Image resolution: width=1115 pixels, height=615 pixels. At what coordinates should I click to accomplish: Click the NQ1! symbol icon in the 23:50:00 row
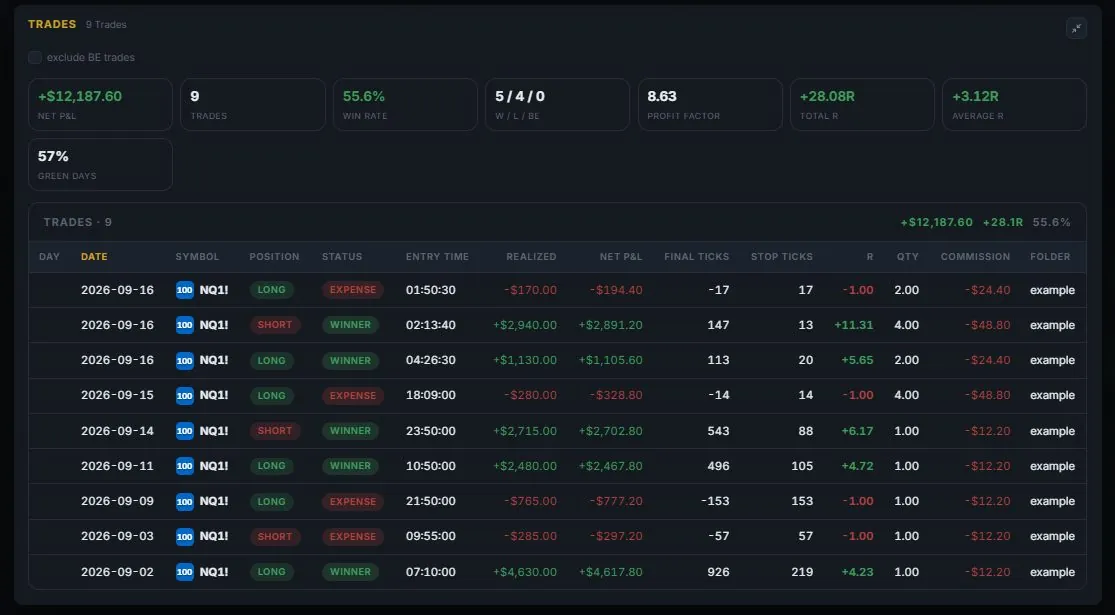[185, 431]
